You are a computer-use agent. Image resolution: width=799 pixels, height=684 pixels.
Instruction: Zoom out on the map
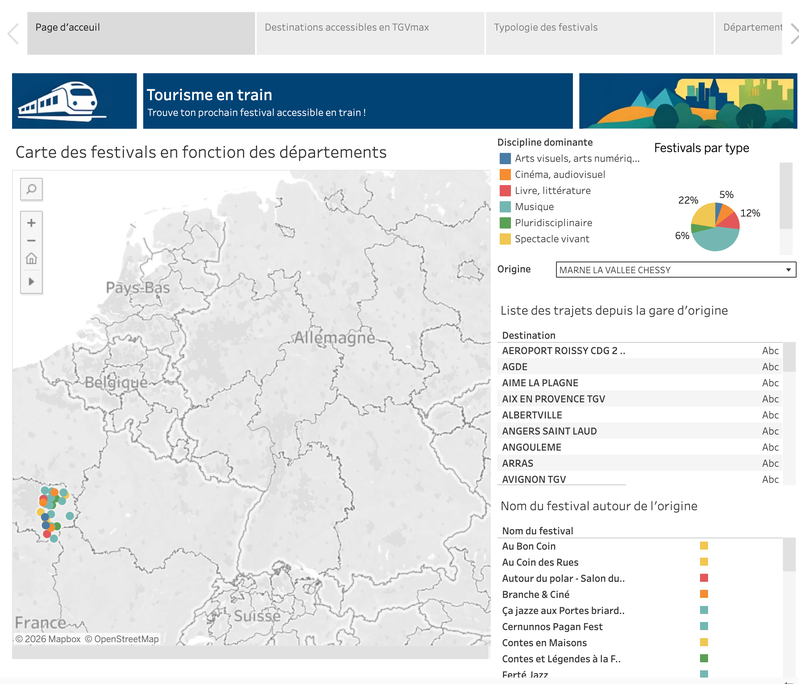coord(31,240)
